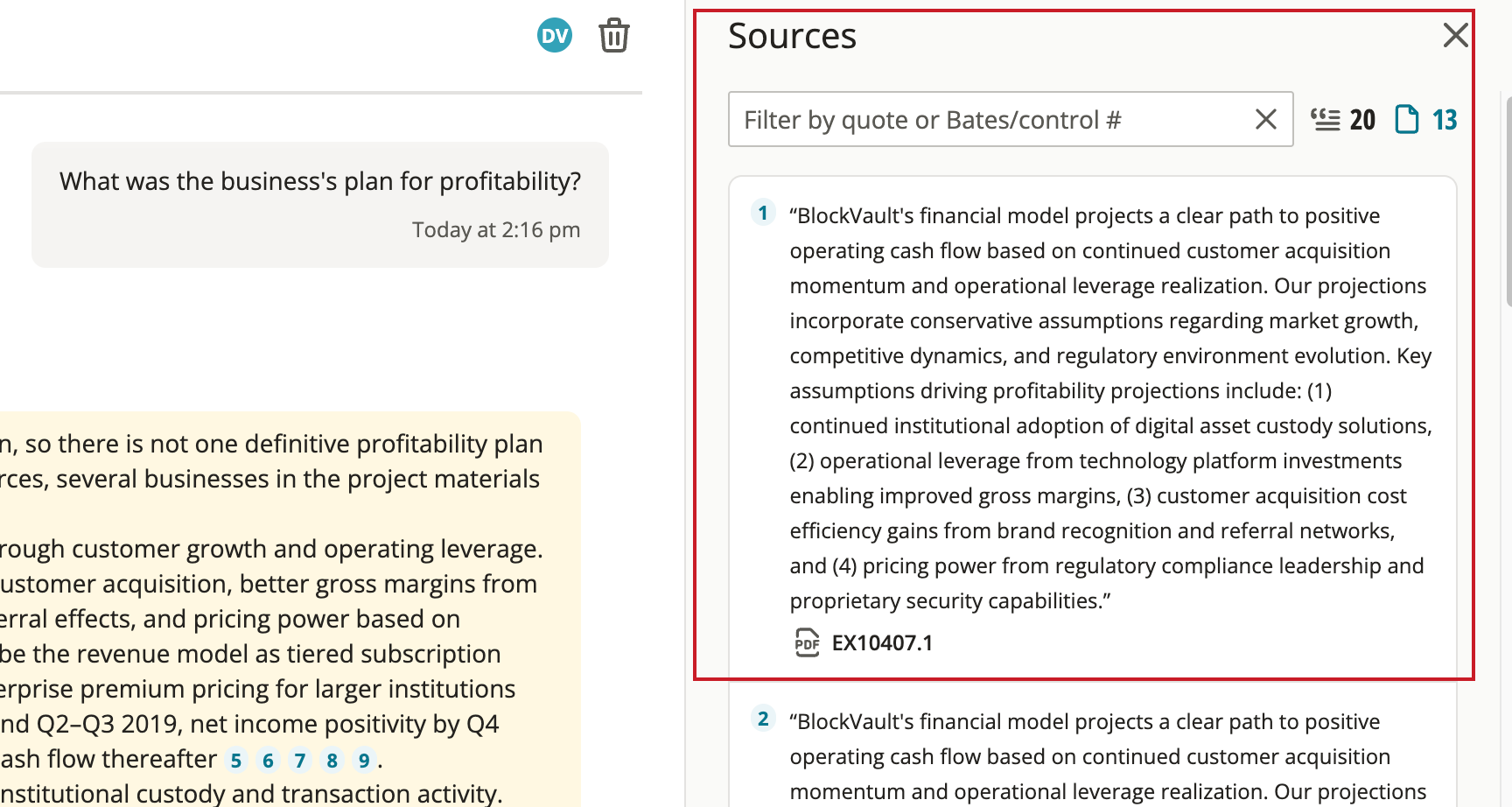Show the 13 documents view

click(x=1426, y=119)
